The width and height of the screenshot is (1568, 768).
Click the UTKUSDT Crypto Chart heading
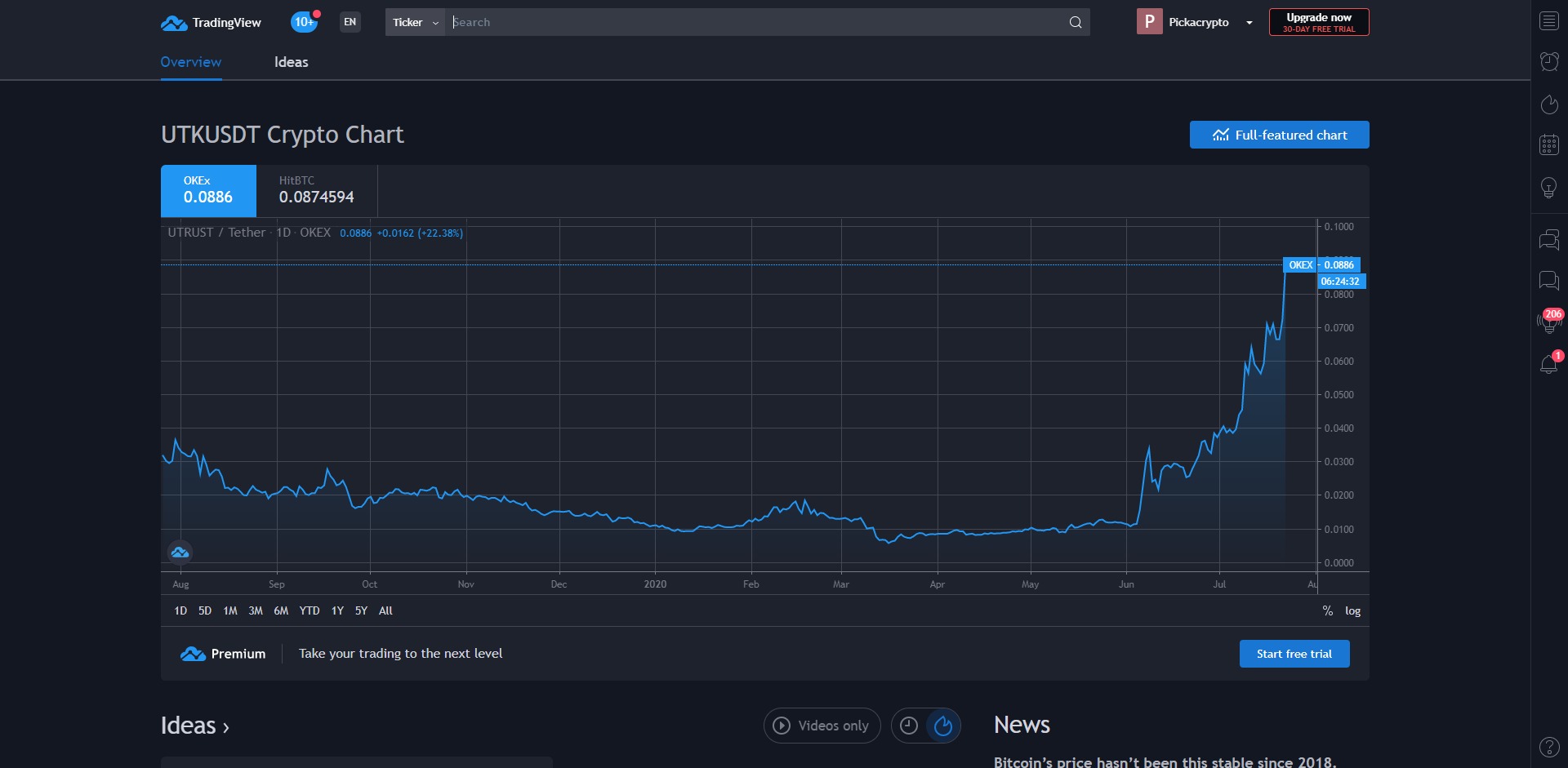(283, 135)
